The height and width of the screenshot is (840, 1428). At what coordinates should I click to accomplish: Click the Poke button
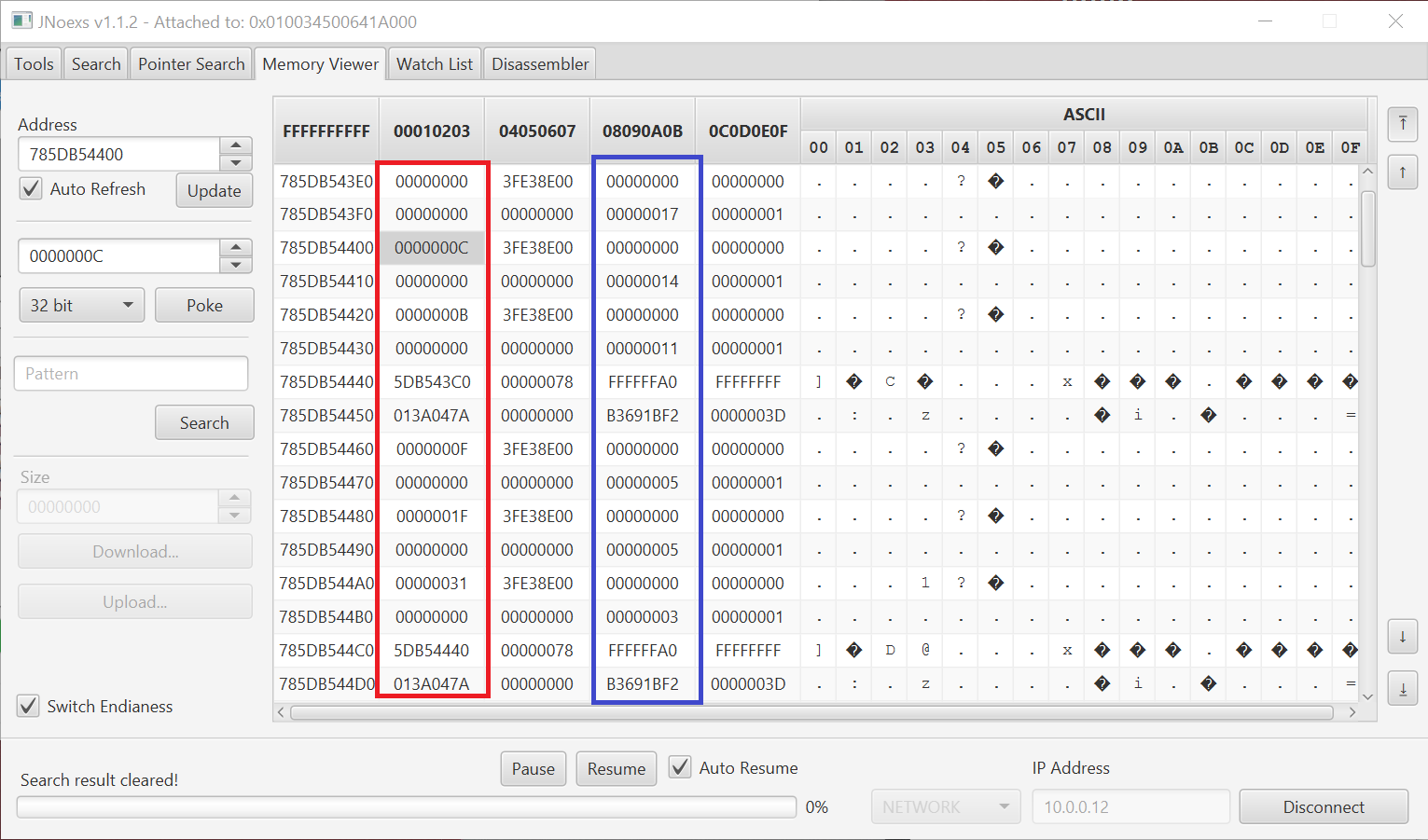(204, 305)
